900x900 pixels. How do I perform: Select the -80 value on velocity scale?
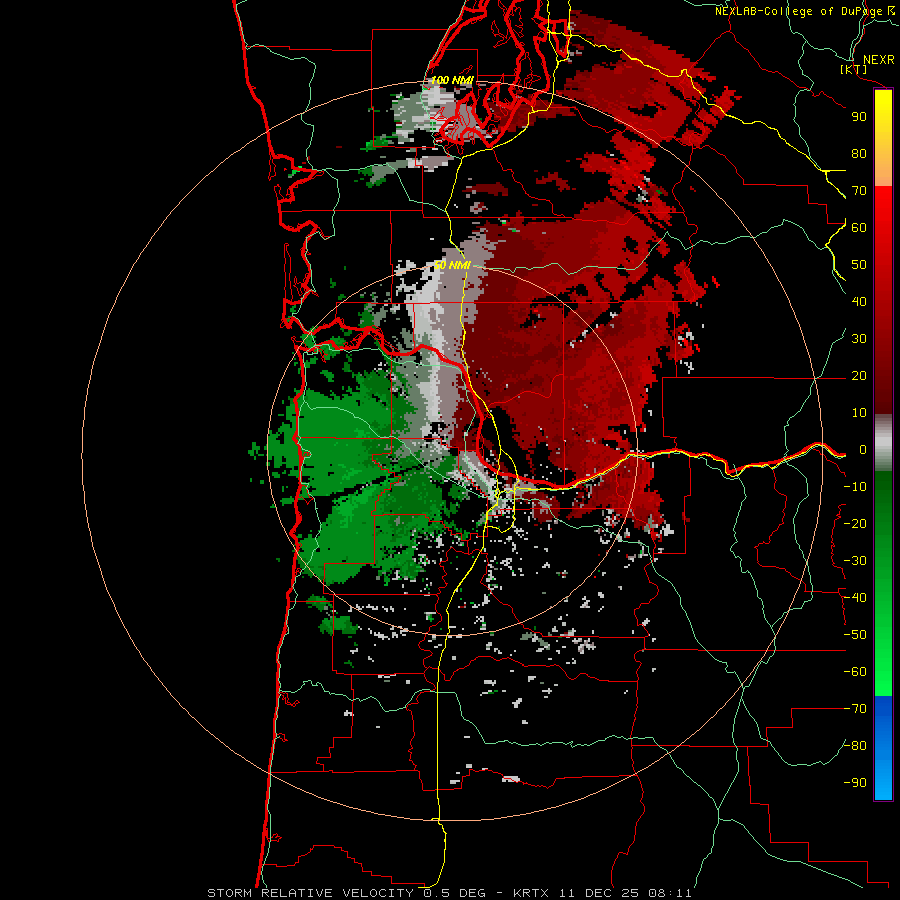(x=855, y=746)
